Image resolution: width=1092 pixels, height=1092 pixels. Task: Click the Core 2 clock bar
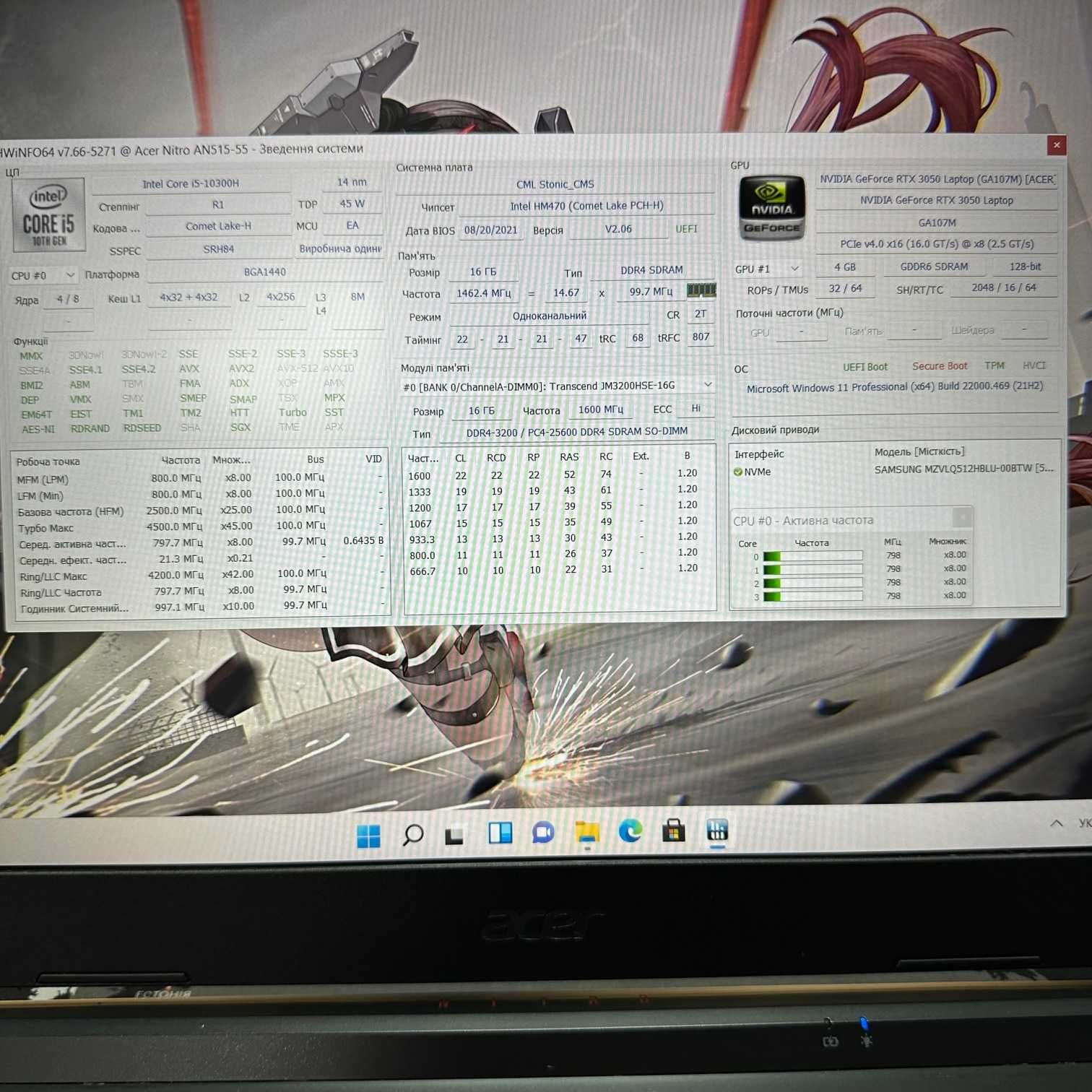click(x=812, y=583)
